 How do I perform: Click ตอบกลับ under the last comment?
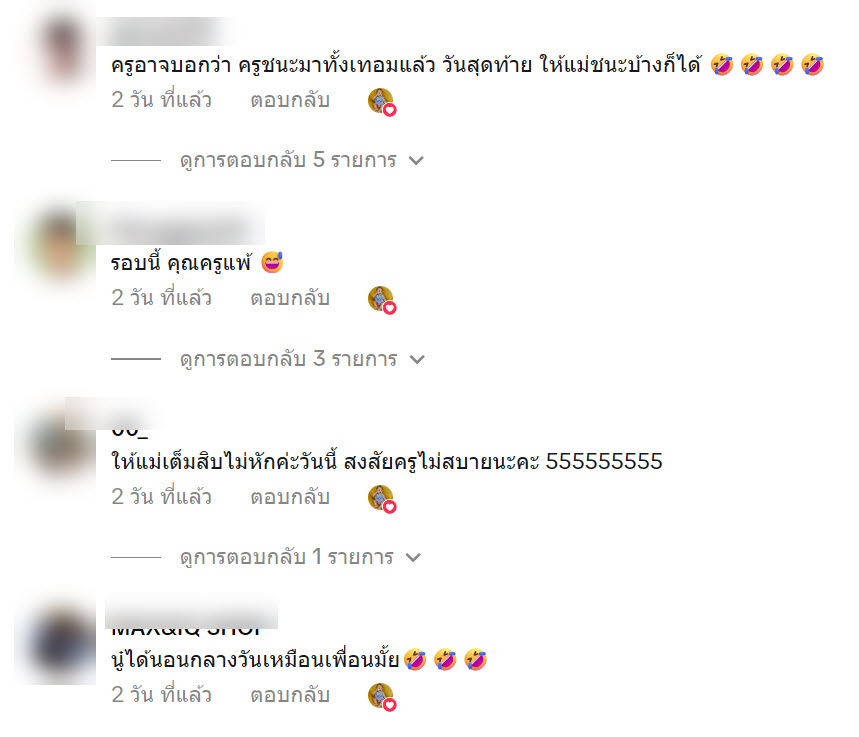290,695
